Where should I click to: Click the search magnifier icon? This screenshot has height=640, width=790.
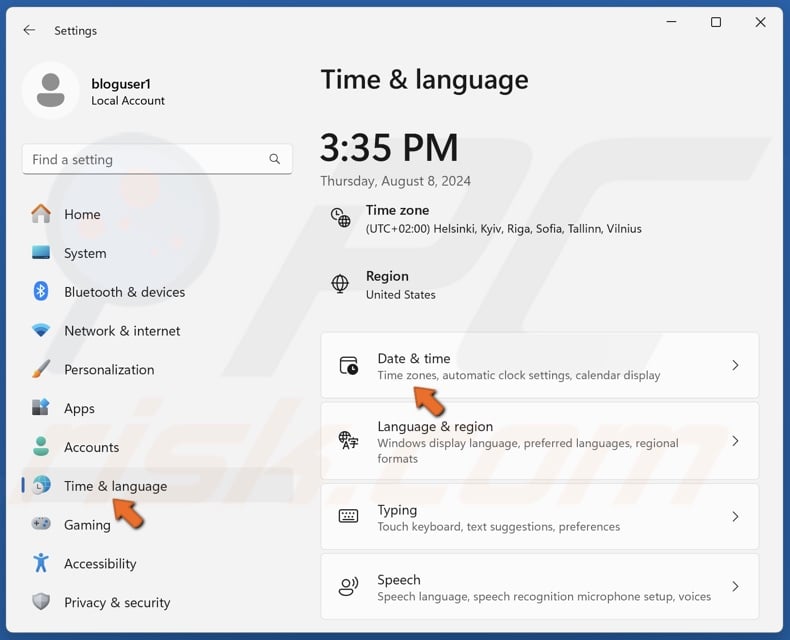275,159
